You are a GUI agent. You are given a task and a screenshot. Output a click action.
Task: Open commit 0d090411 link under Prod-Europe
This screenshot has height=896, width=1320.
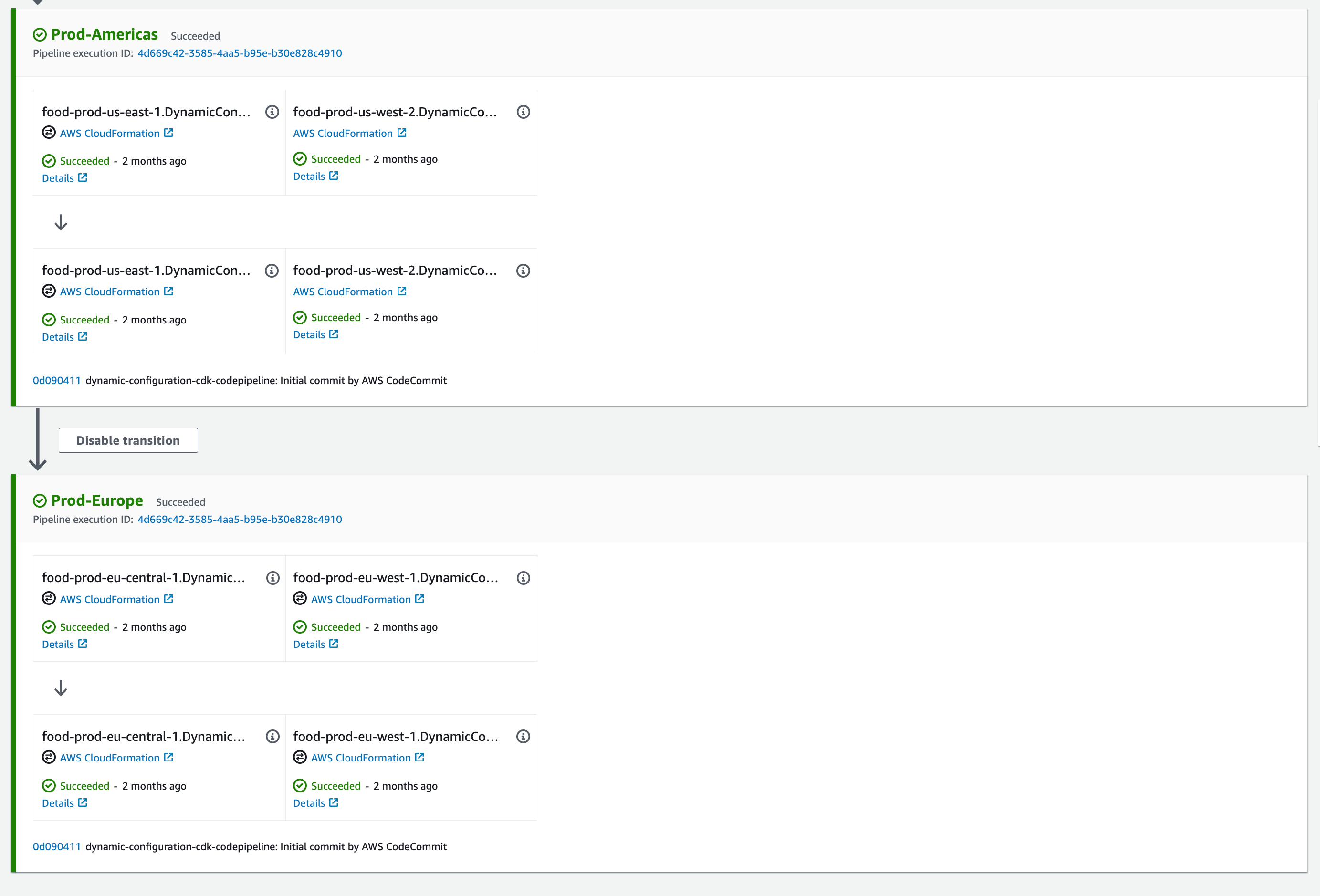pos(57,846)
